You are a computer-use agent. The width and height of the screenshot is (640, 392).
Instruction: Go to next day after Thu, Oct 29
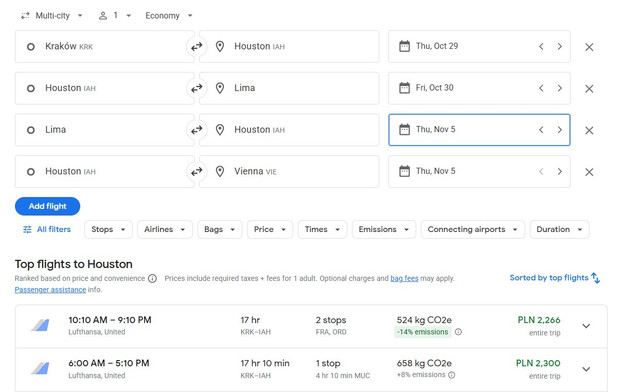pyautogui.click(x=560, y=47)
